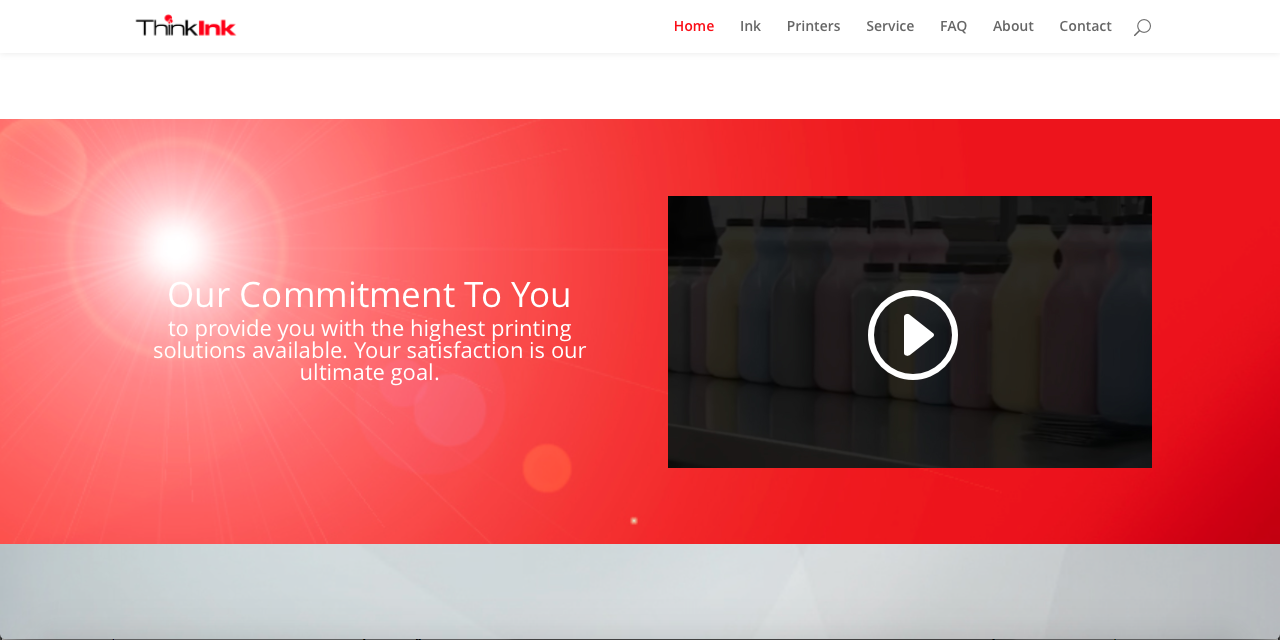Open the search icon in header
Viewport: 1280px width, 640px height.
pyautogui.click(x=1142, y=27)
